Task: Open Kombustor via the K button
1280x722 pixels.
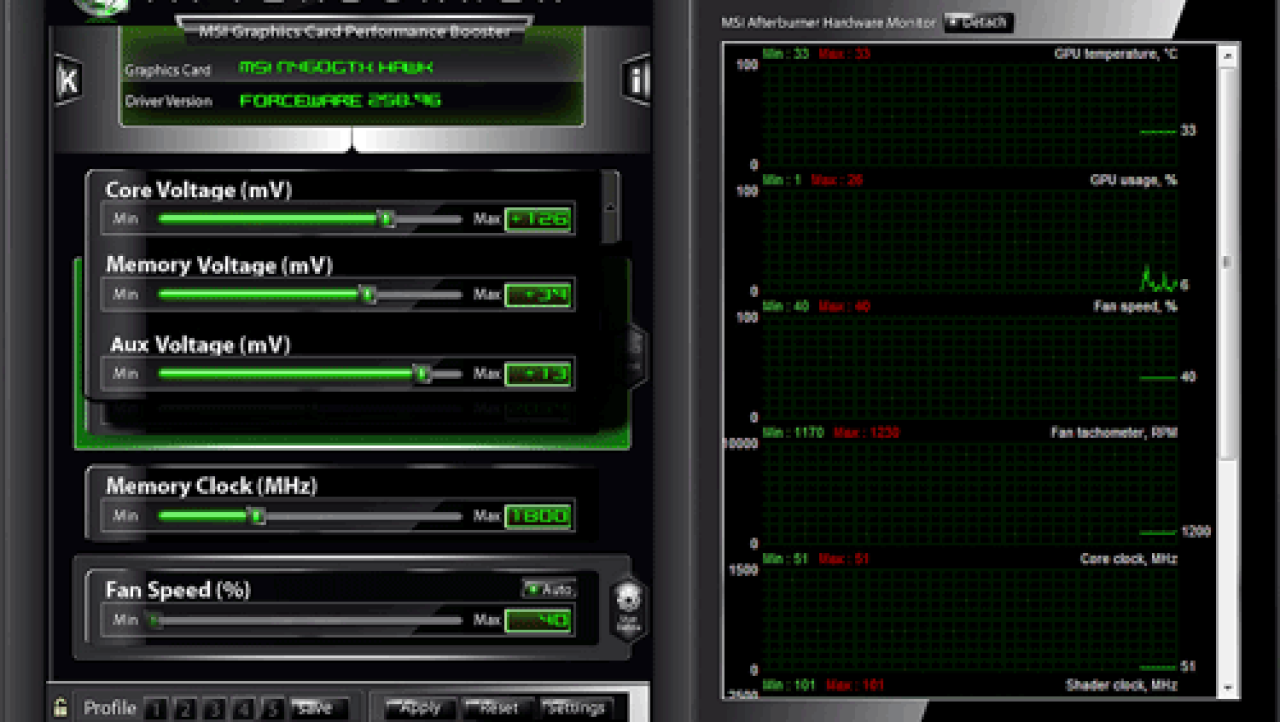Action: click(x=67, y=81)
